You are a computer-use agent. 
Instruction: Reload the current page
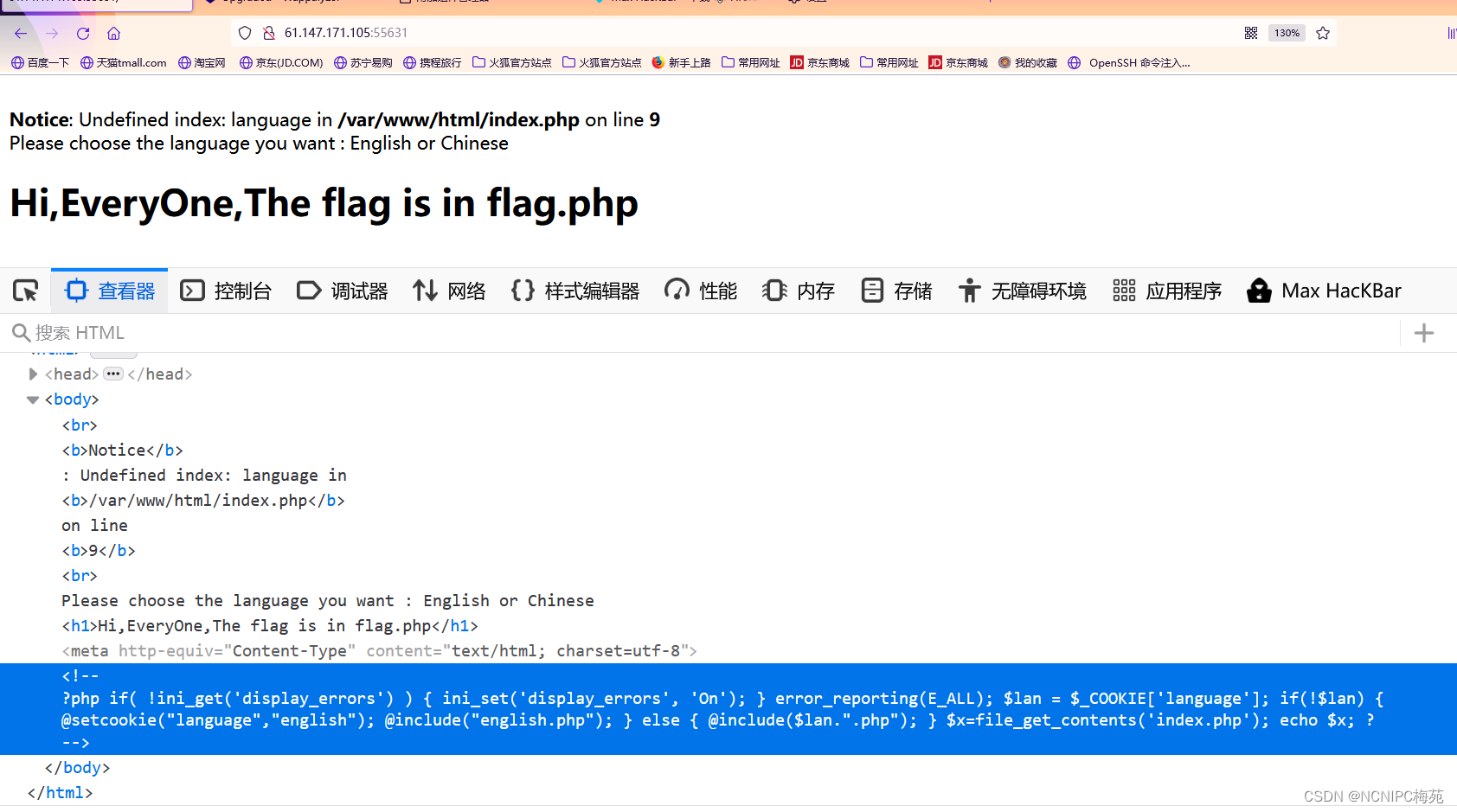(x=83, y=33)
